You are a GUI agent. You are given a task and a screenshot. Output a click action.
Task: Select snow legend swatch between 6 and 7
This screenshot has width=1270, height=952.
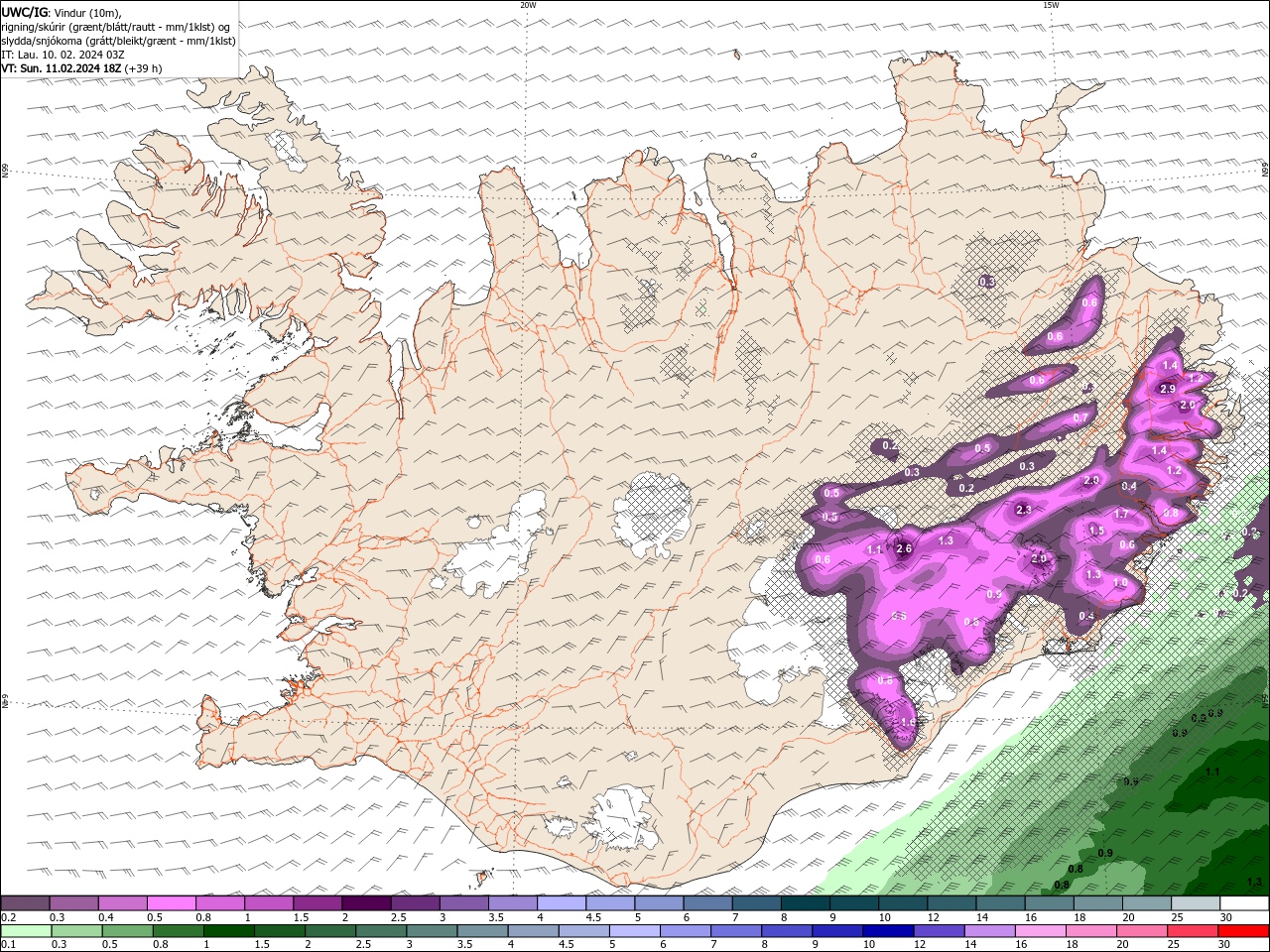click(x=707, y=903)
